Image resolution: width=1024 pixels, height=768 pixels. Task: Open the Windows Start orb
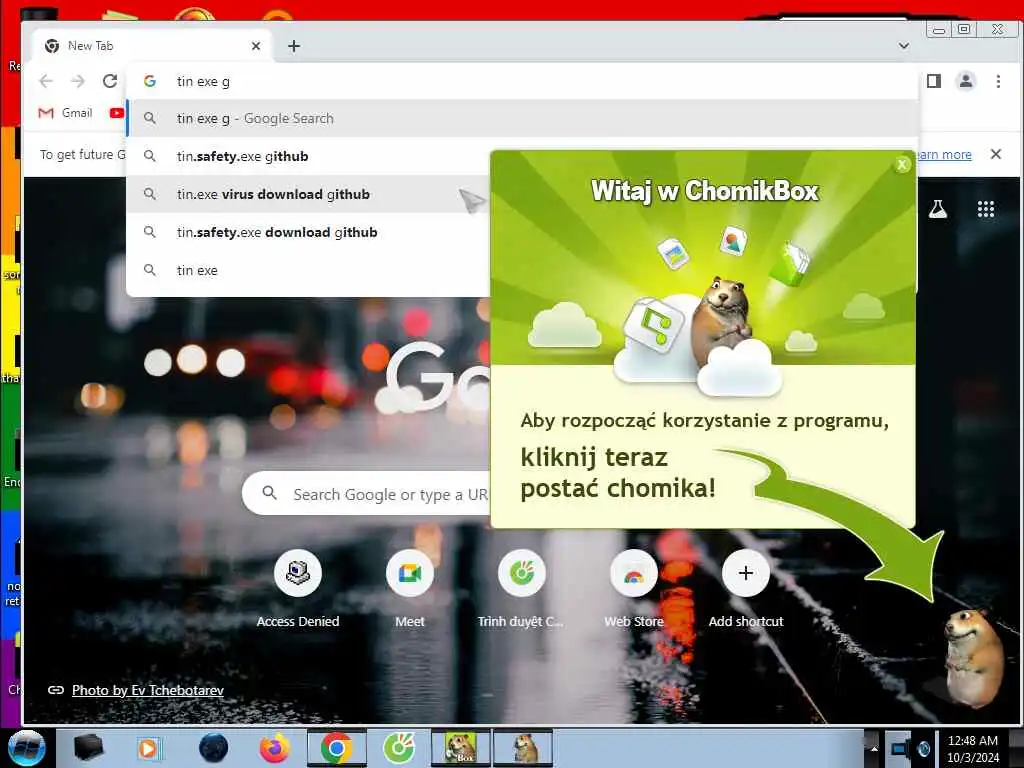click(x=26, y=748)
